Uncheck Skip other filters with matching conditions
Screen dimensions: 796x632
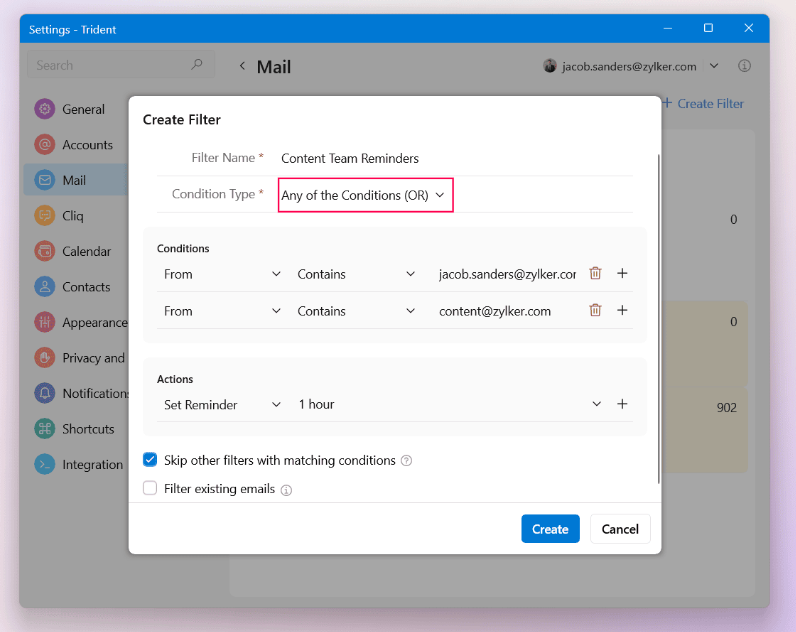[x=150, y=460]
